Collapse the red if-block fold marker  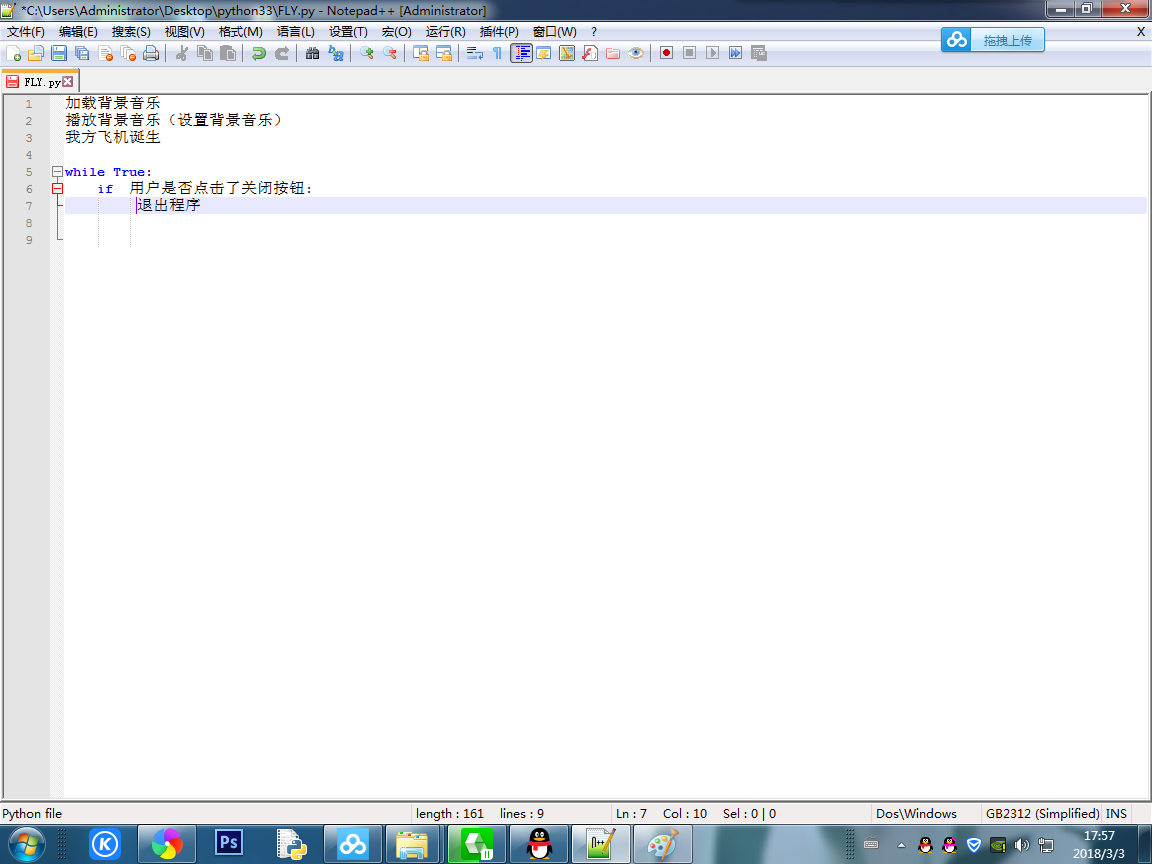(x=57, y=189)
